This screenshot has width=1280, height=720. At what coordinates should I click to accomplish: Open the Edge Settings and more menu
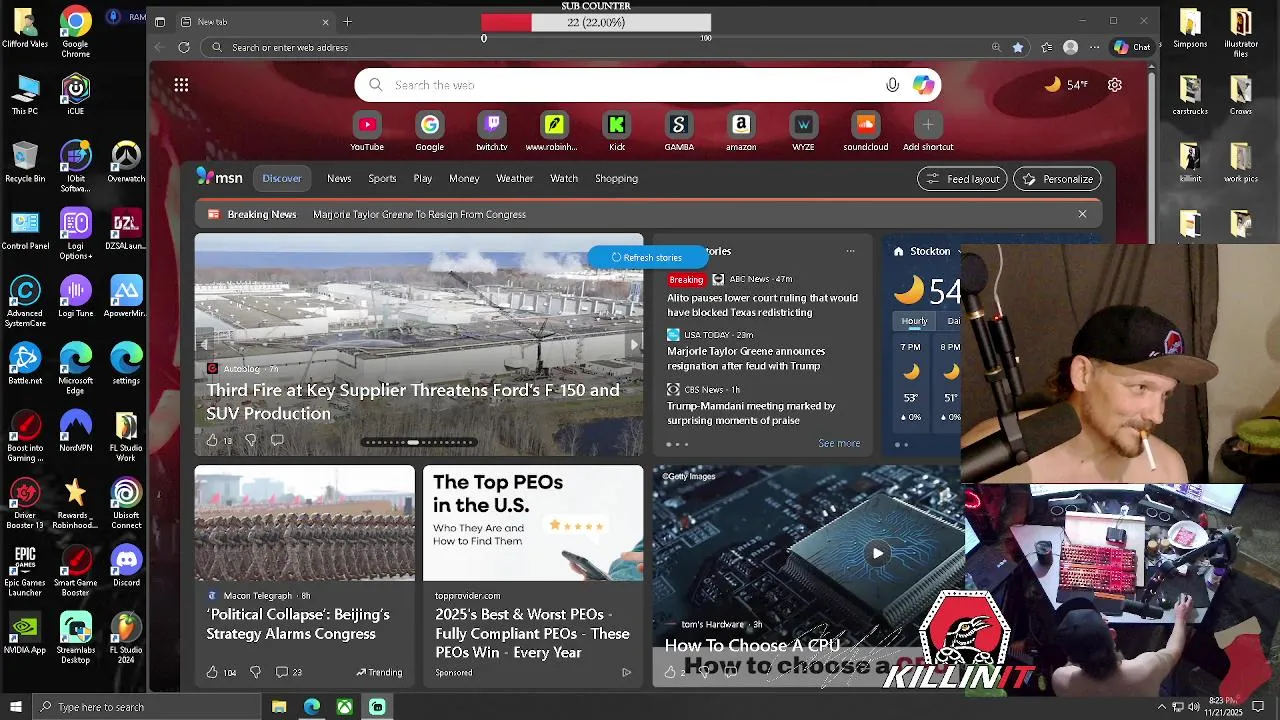pos(1095,47)
